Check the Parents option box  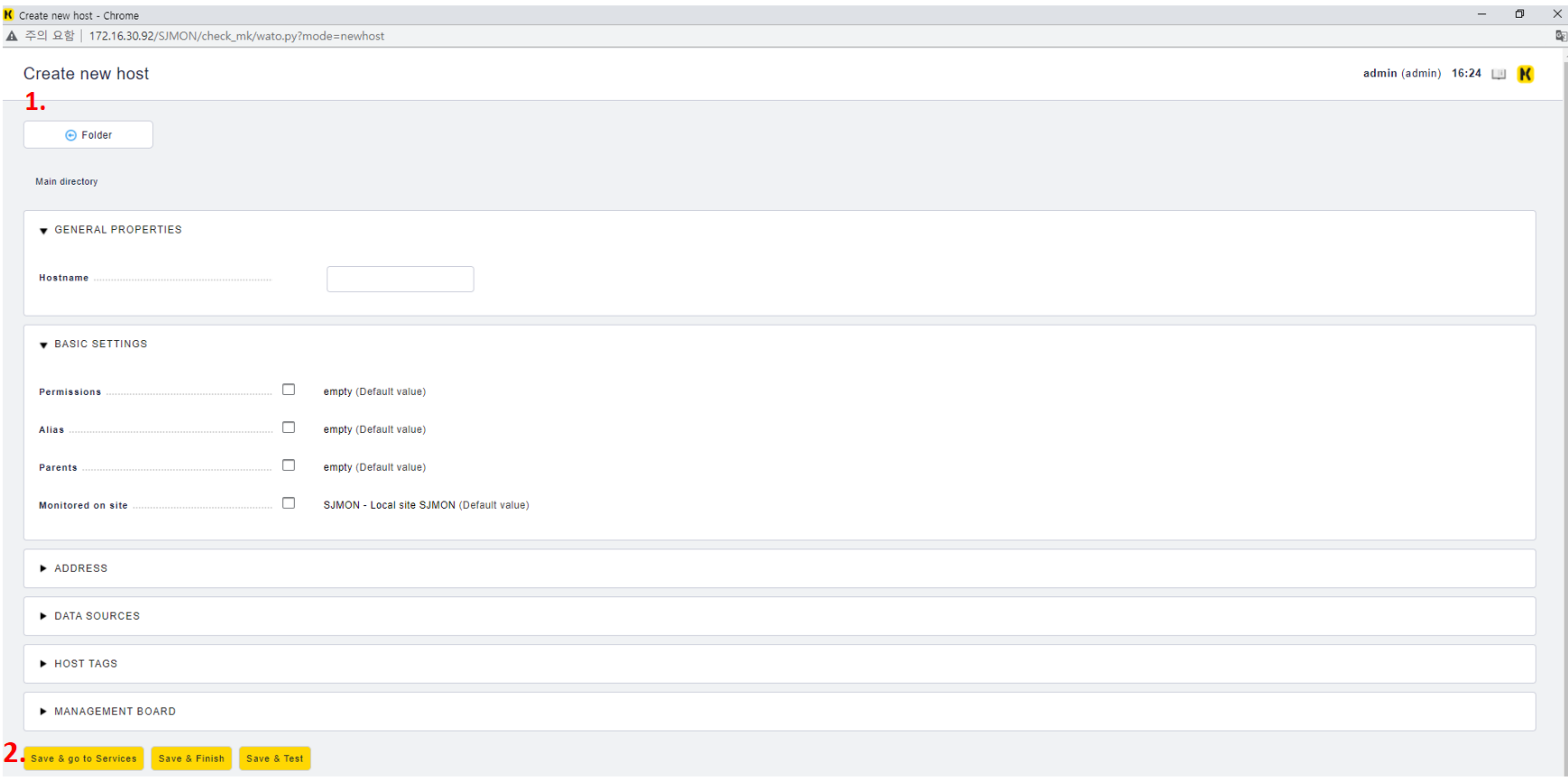289,465
